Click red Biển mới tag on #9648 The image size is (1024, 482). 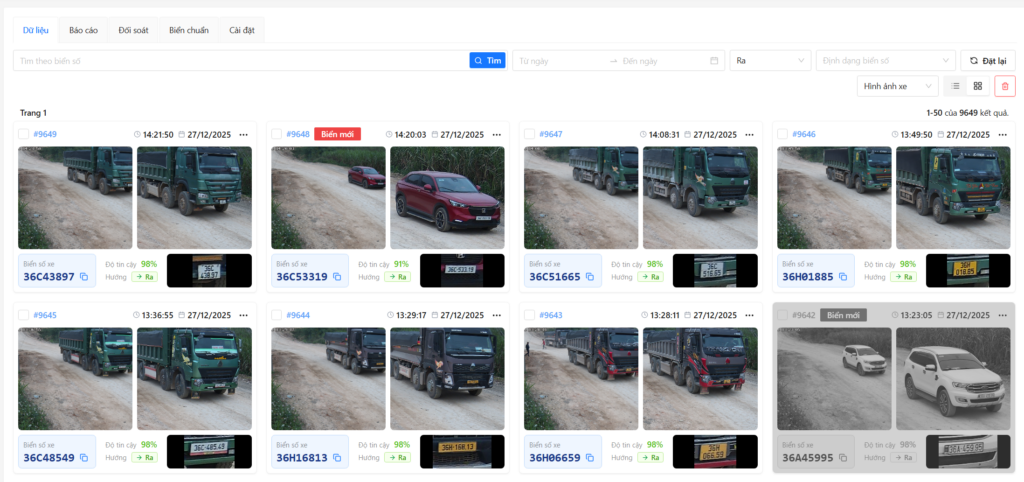coord(338,135)
